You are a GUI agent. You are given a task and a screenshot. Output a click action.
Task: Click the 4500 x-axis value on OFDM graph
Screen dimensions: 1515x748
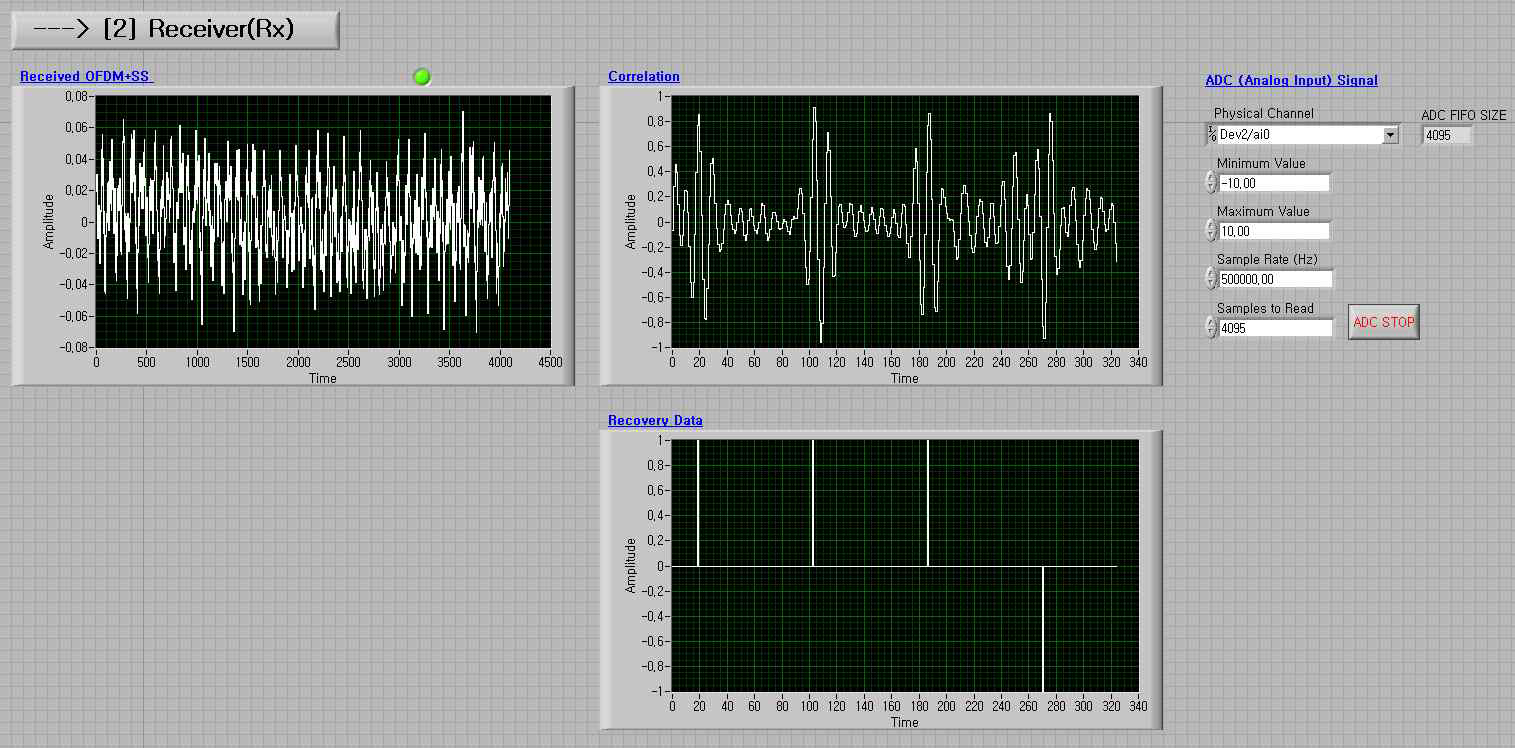tap(550, 361)
